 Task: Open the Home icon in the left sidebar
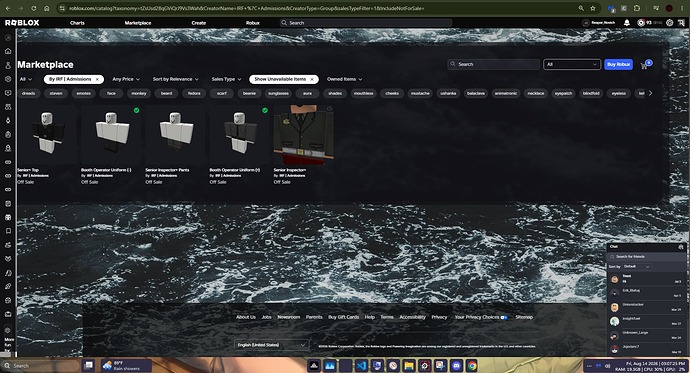[8, 51]
